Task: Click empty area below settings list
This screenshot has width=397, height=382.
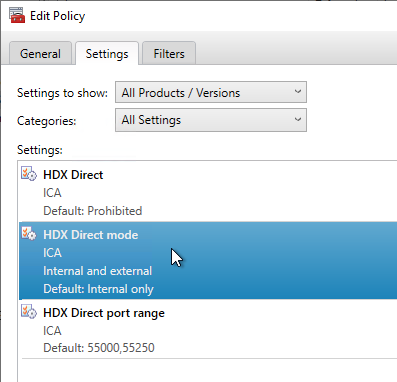Action: coord(207,370)
